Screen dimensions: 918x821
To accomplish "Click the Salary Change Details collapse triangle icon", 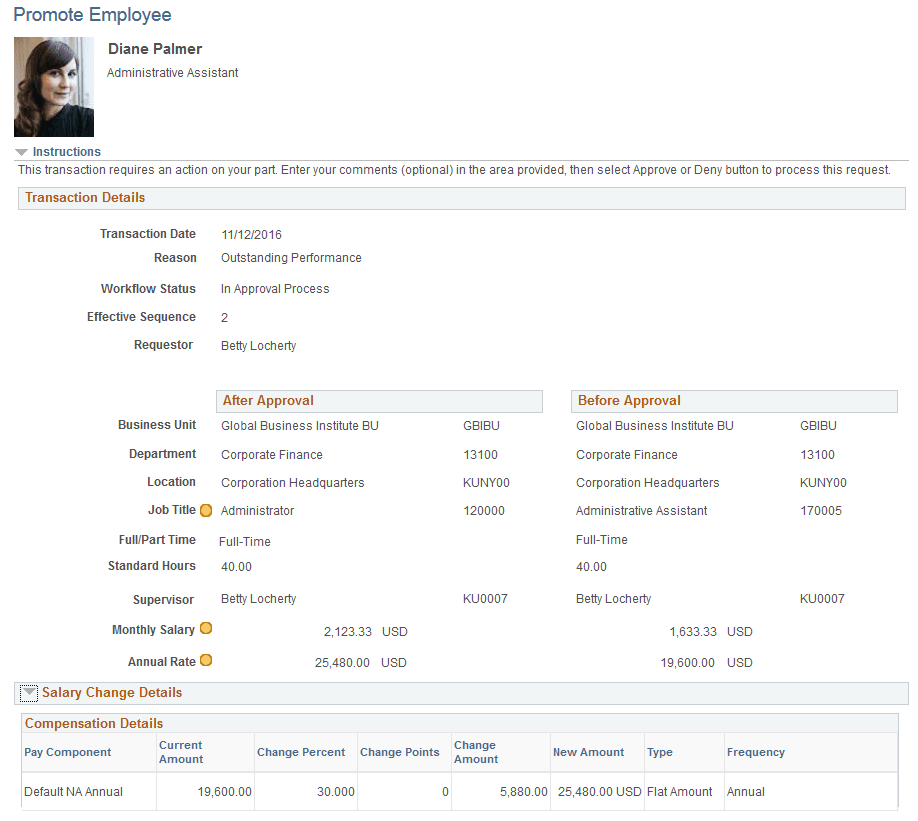I will (x=29, y=691).
